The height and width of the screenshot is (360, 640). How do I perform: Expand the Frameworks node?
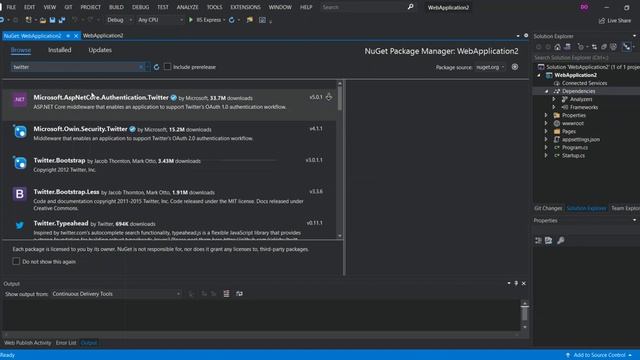click(554, 107)
